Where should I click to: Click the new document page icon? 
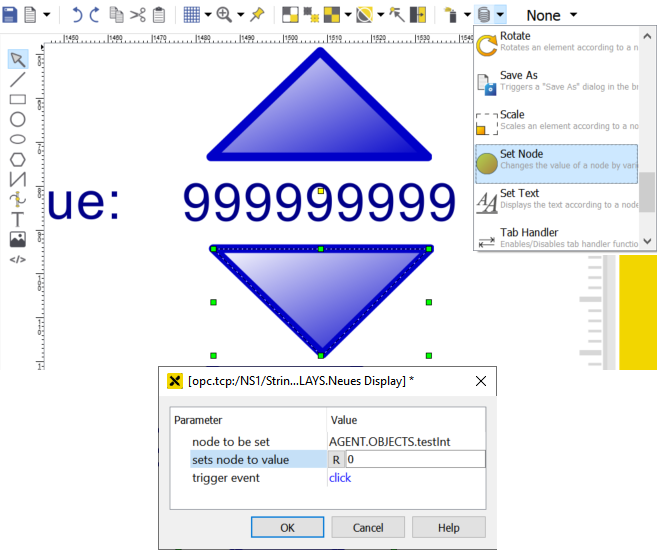(x=30, y=15)
